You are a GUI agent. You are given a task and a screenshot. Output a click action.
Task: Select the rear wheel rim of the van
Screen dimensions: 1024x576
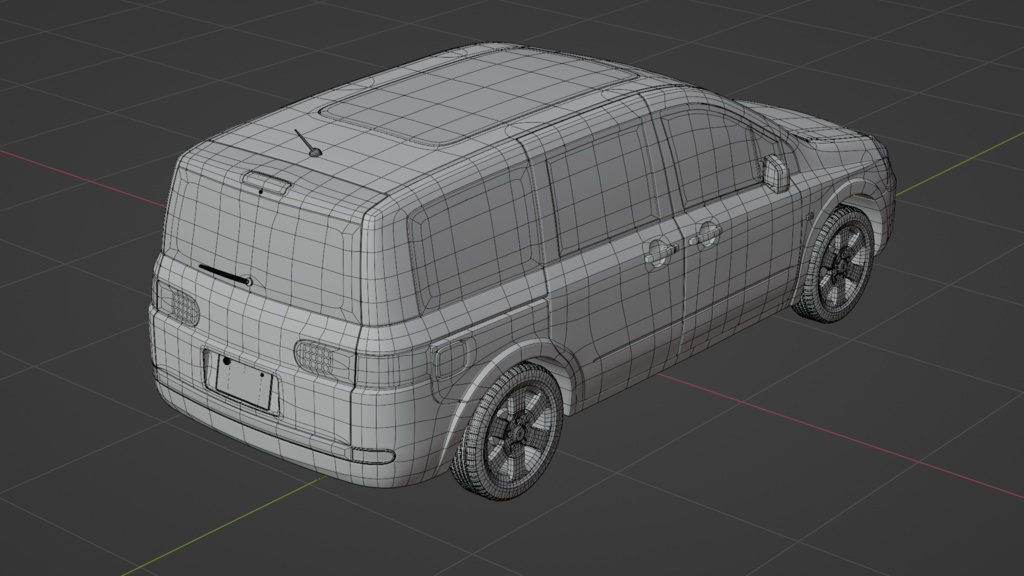pyautogui.click(x=519, y=432)
